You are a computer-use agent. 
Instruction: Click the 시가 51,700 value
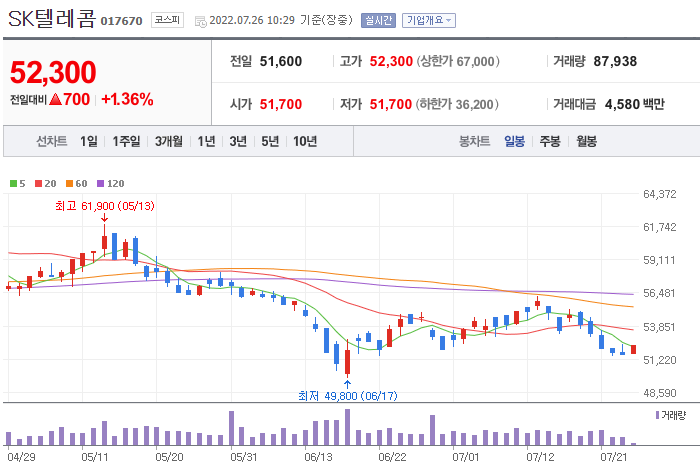[x=281, y=104]
